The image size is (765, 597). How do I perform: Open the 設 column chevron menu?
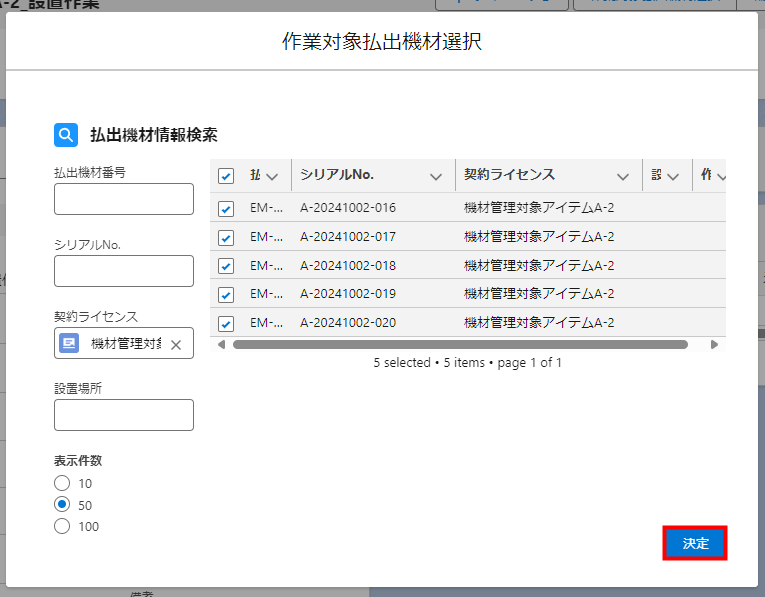pyautogui.click(x=673, y=176)
